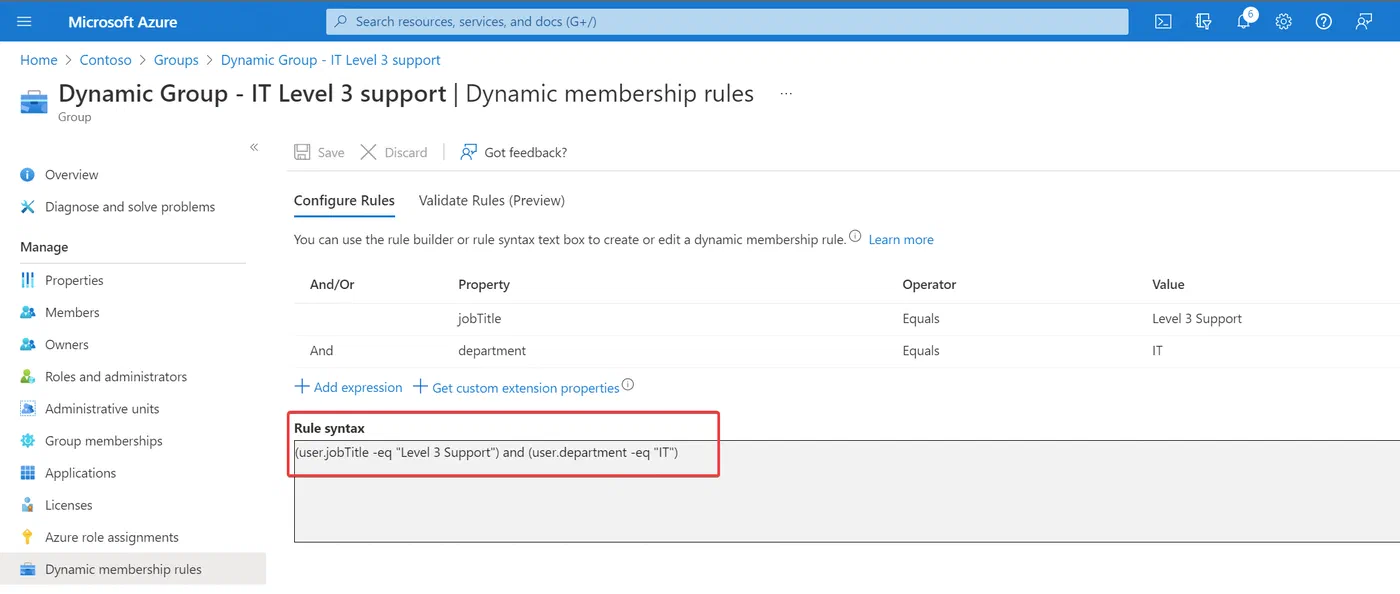Open Group memberships page
The image size is (1400, 594).
click(104, 441)
